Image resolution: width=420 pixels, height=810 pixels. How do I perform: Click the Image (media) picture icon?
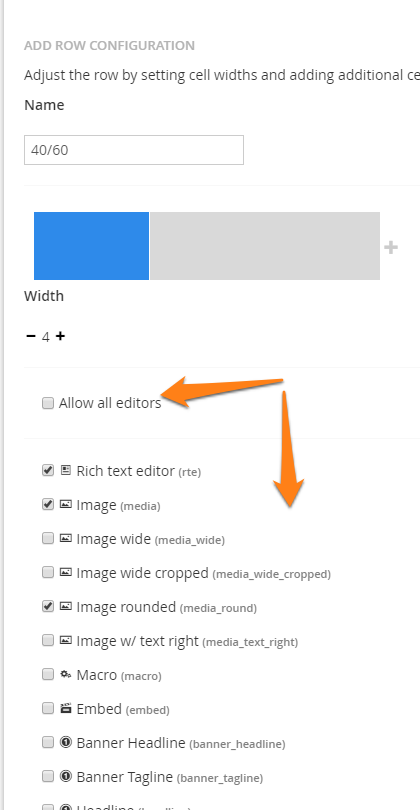pyautogui.click(x=66, y=504)
